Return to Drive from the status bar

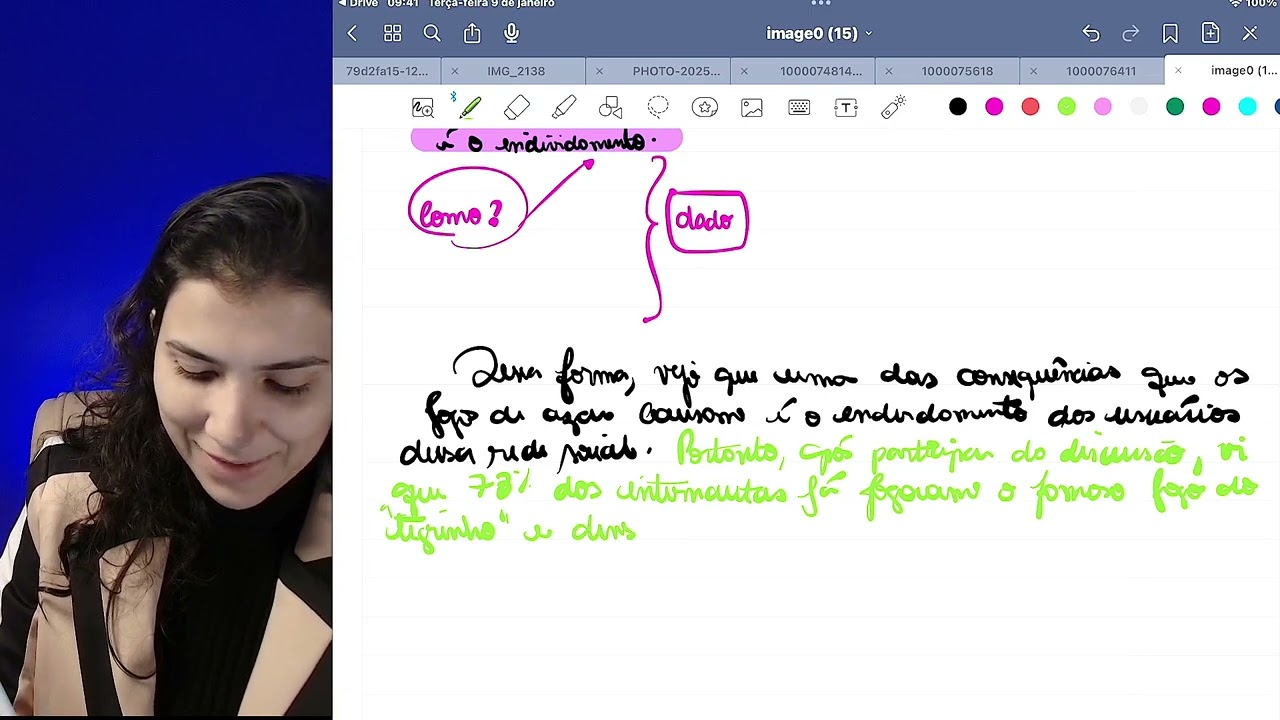coord(358,4)
